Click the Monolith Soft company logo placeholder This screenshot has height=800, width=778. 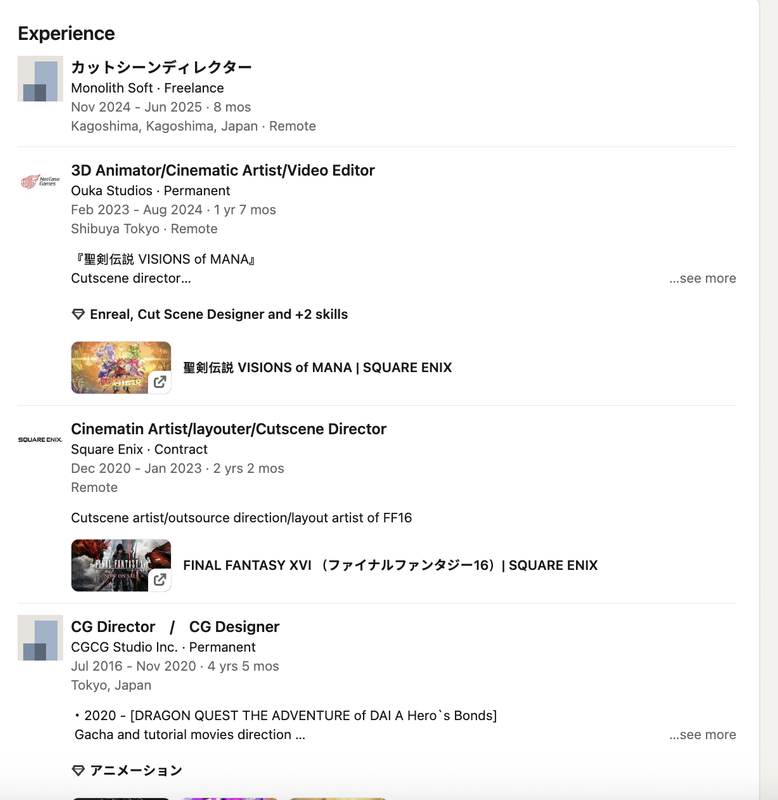pos(40,79)
